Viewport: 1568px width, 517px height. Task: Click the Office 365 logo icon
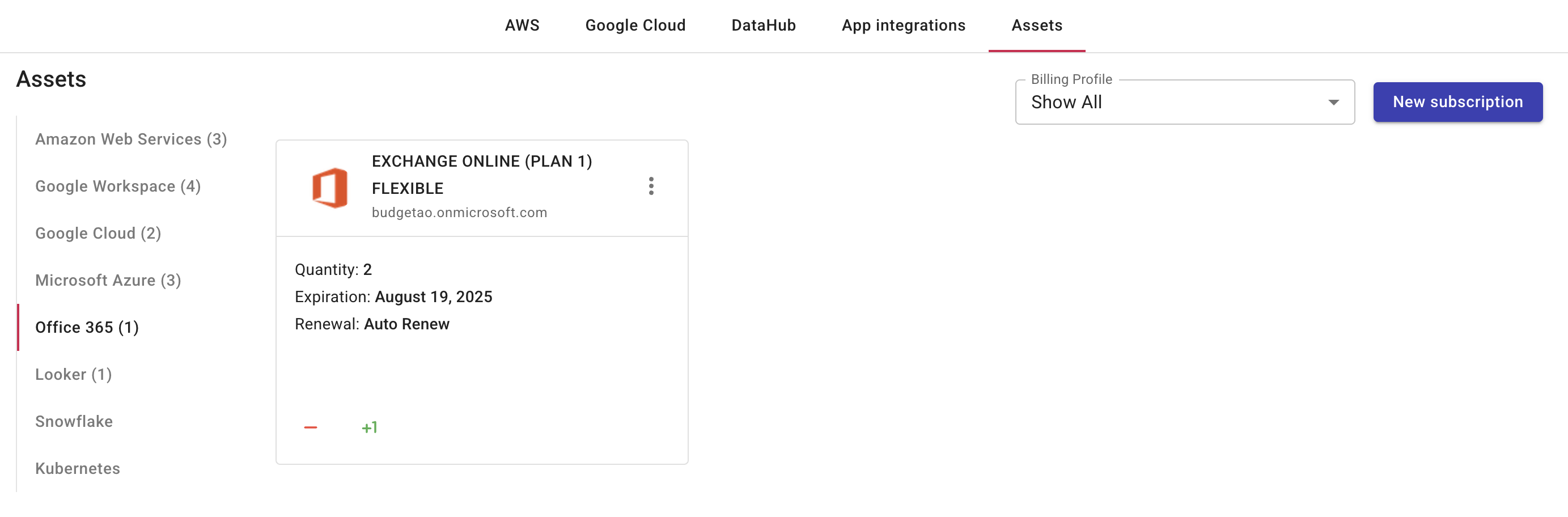[329, 188]
